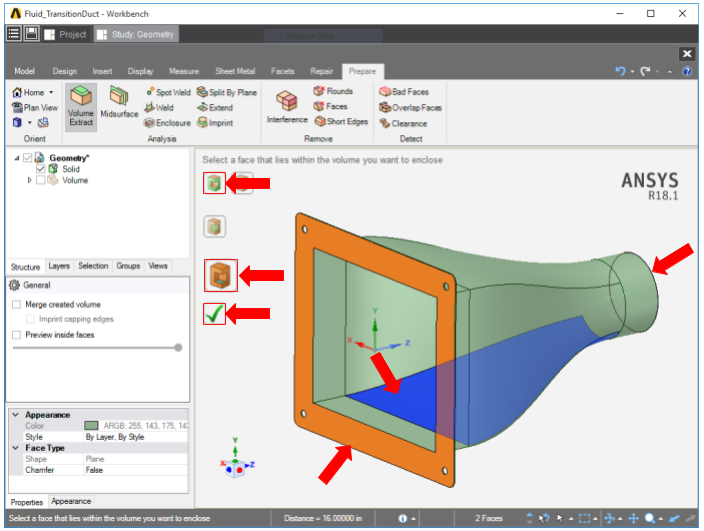704x531 pixels.
Task: Collapse the Face Type property group
Action: point(16,448)
